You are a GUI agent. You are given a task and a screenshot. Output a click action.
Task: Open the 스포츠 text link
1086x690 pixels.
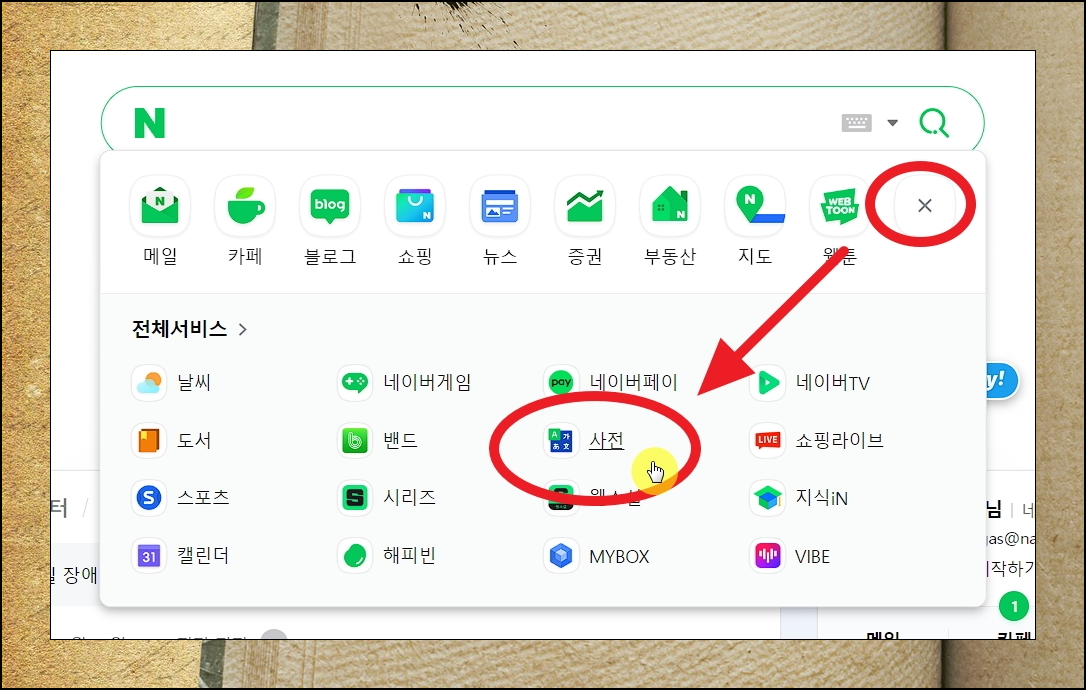[x=203, y=497]
